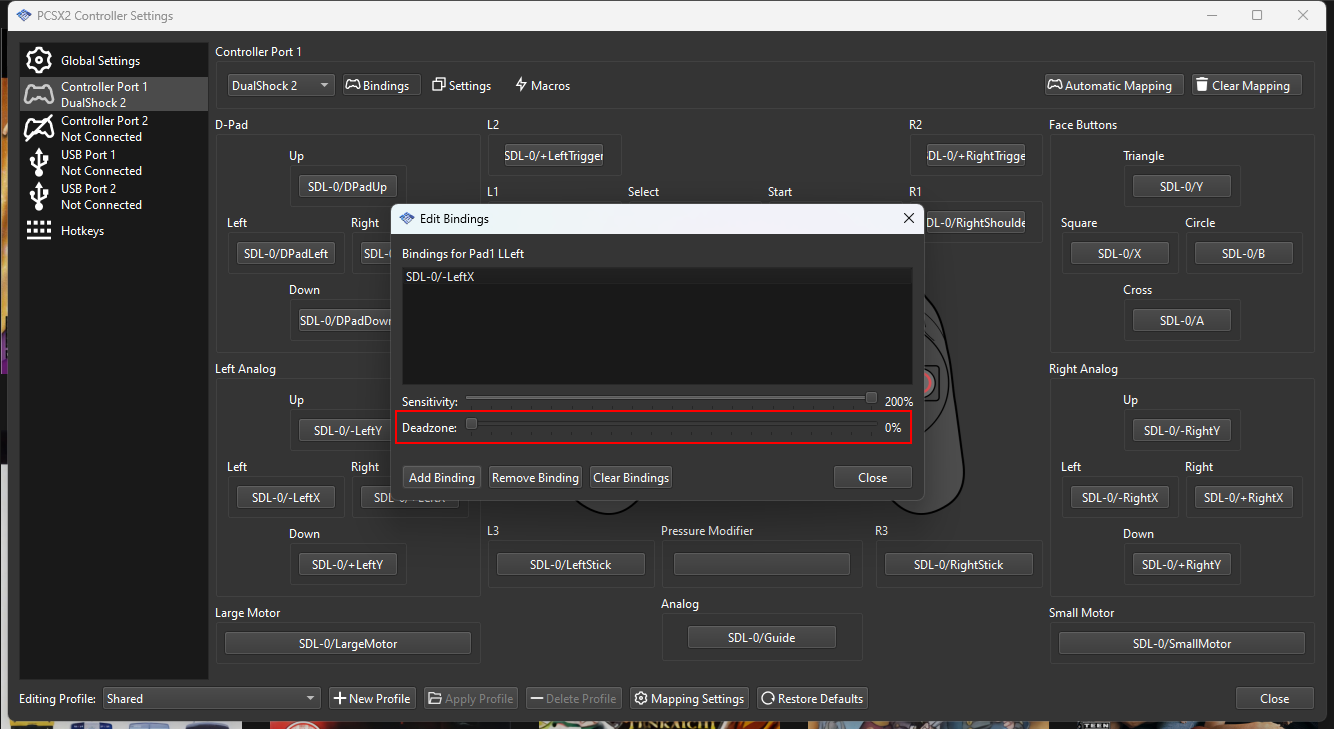Viewport: 1334px width, 729px height.
Task: Switch to the Macros tab
Action: [542, 85]
